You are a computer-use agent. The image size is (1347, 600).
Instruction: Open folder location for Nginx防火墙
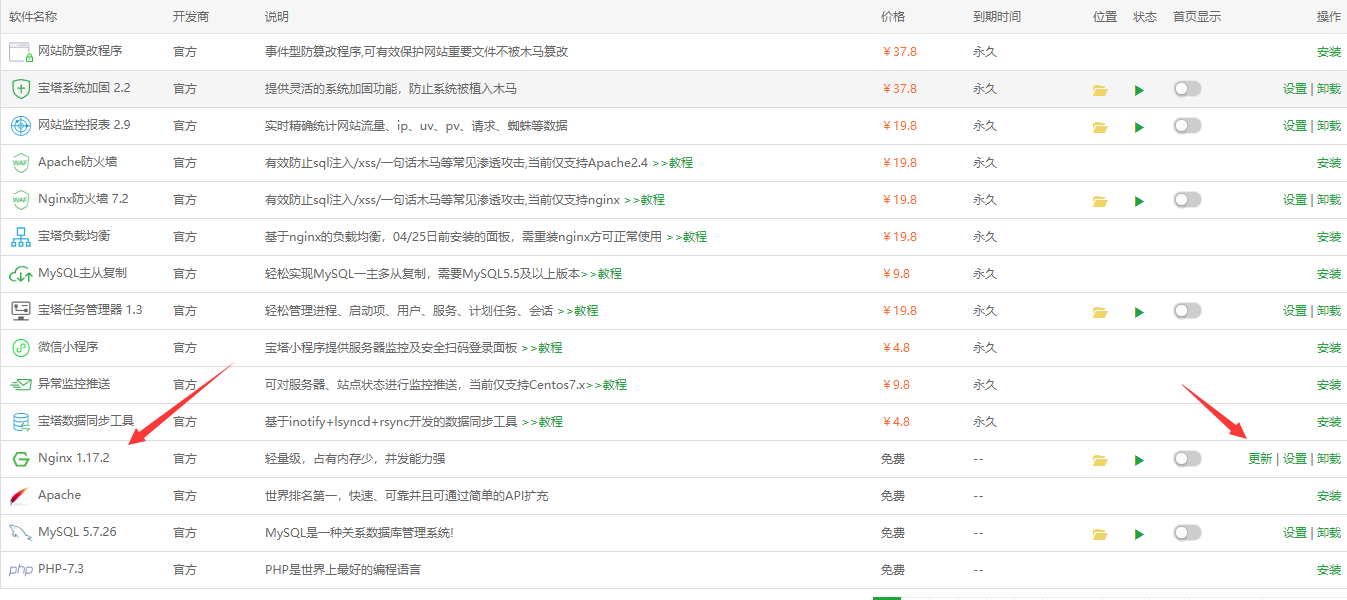[x=1100, y=201]
